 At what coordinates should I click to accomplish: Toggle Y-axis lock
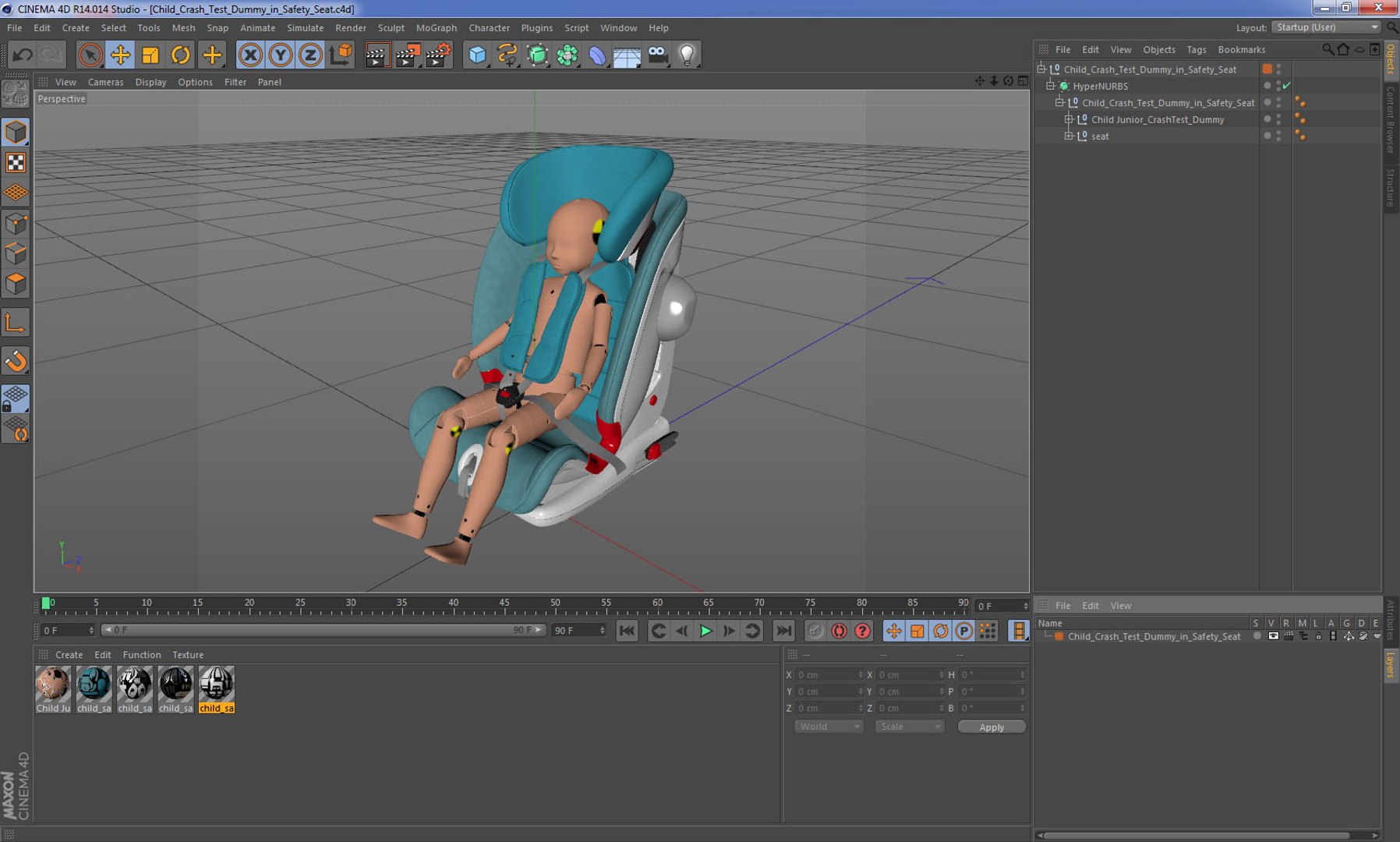click(281, 55)
